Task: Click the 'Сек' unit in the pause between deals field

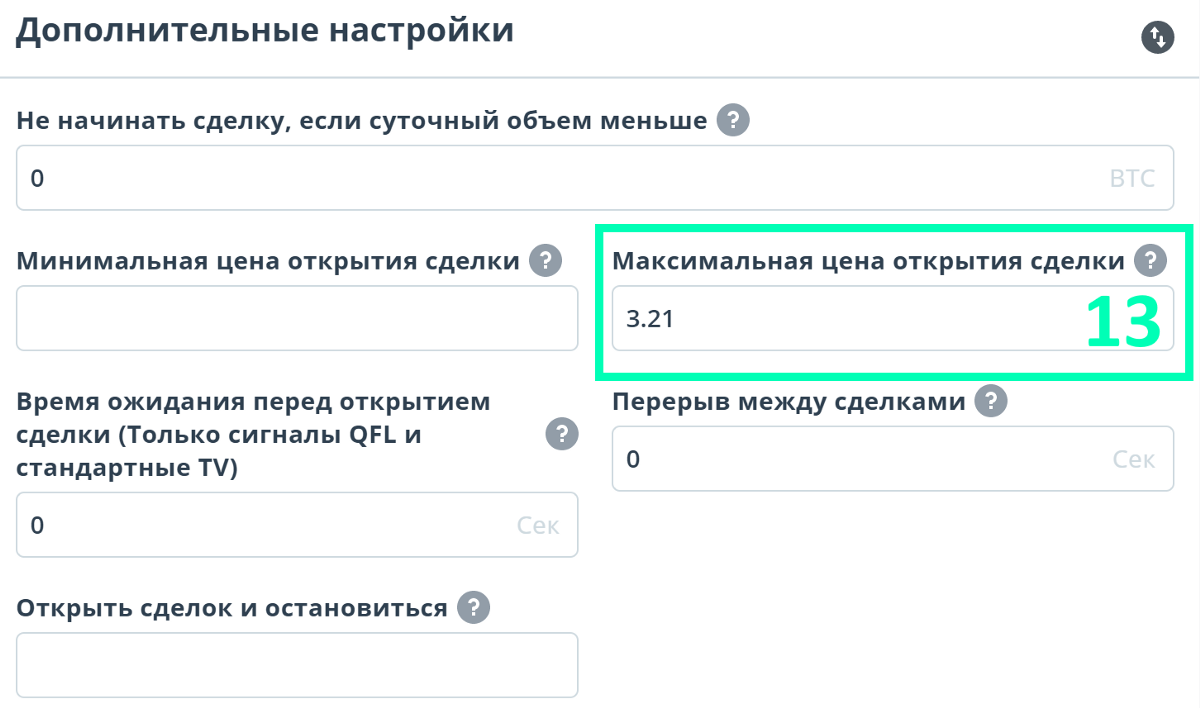Action: [1134, 459]
